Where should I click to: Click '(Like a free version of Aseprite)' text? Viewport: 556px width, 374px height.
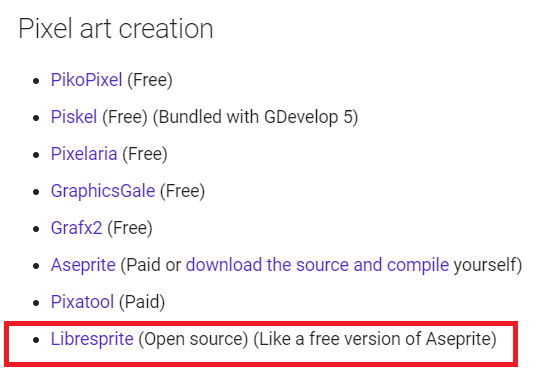coord(375,339)
